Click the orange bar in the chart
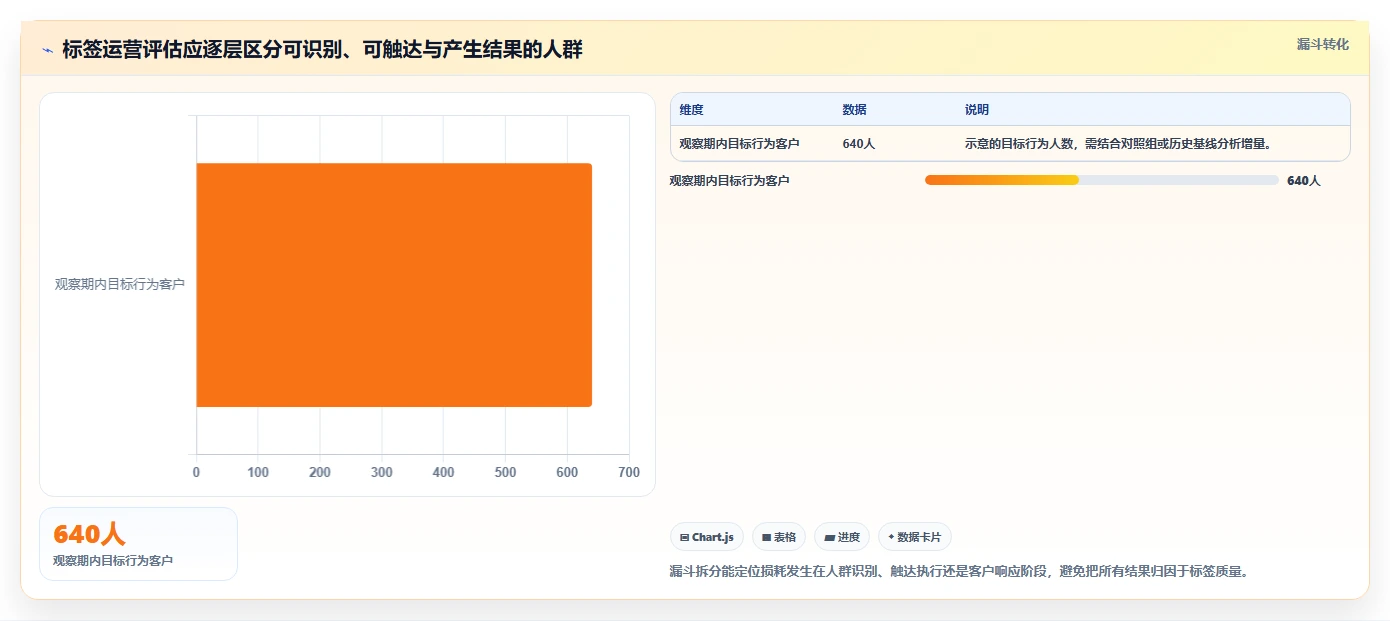 [x=394, y=285]
